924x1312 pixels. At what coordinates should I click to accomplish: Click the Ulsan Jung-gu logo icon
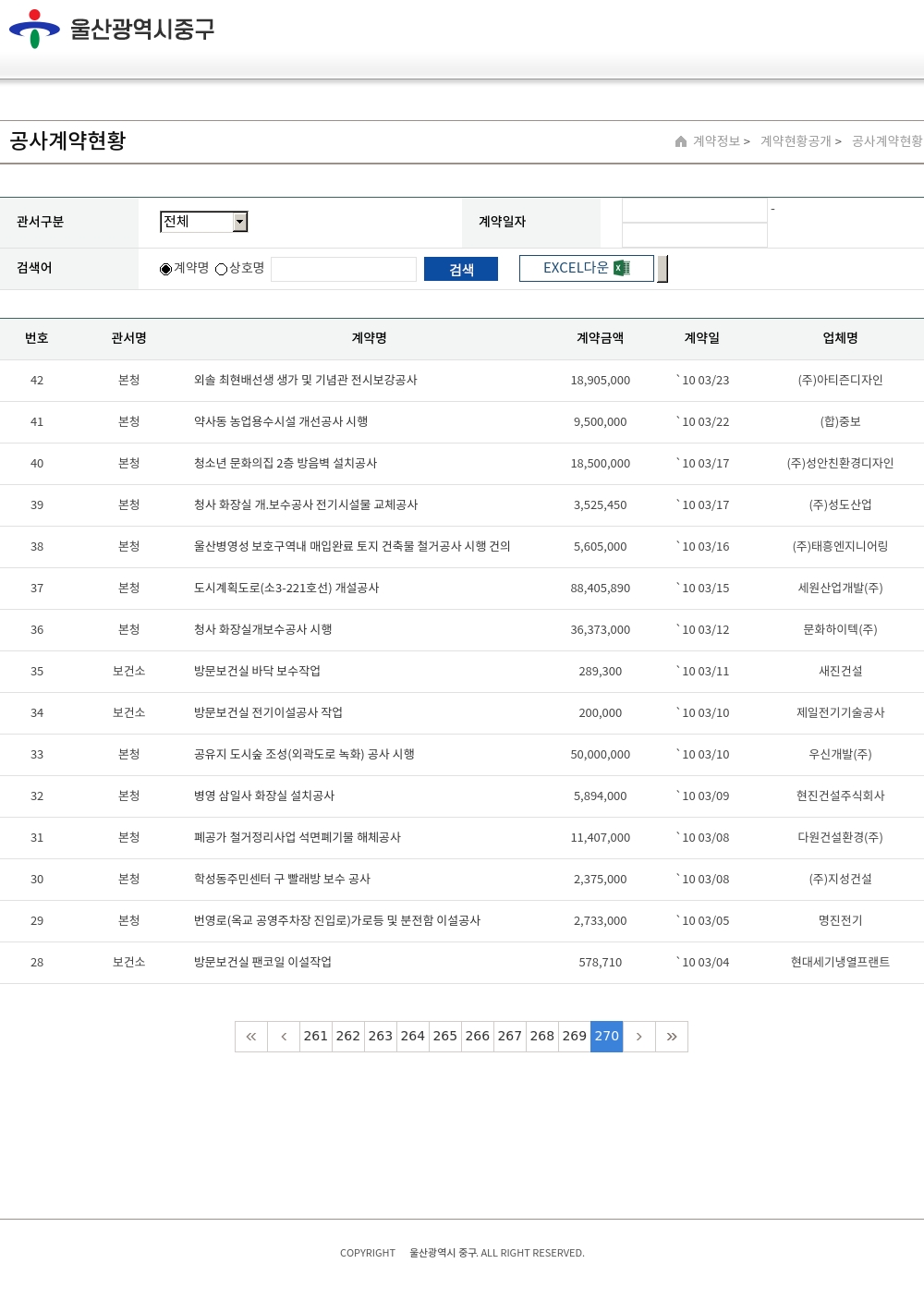pos(34,30)
